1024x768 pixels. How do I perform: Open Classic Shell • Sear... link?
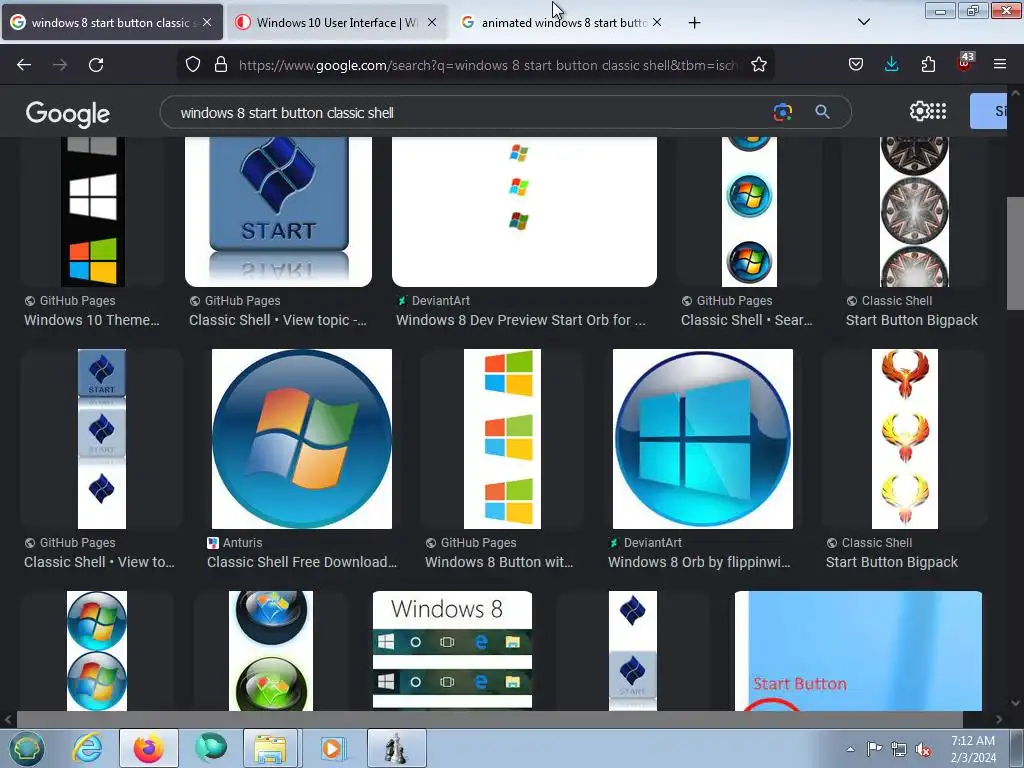point(746,320)
